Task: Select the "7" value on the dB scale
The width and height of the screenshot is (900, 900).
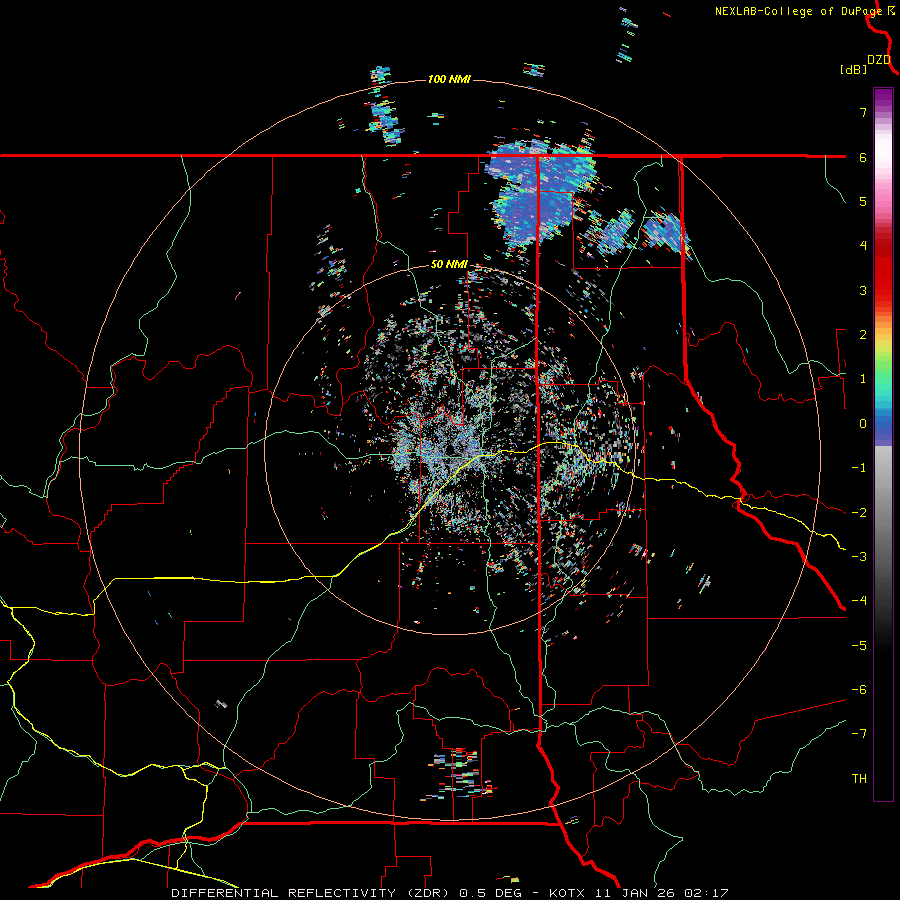Action: pos(863,112)
